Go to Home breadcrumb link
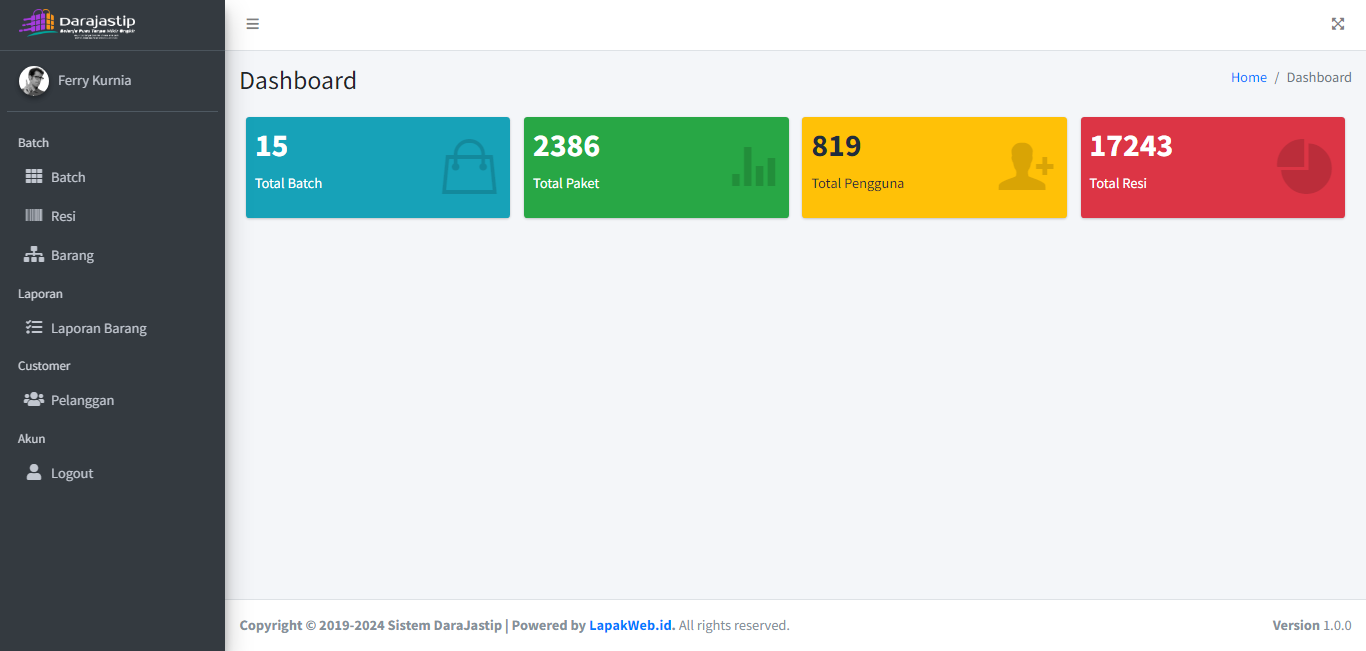This screenshot has height=651, width=1366. tap(1248, 77)
